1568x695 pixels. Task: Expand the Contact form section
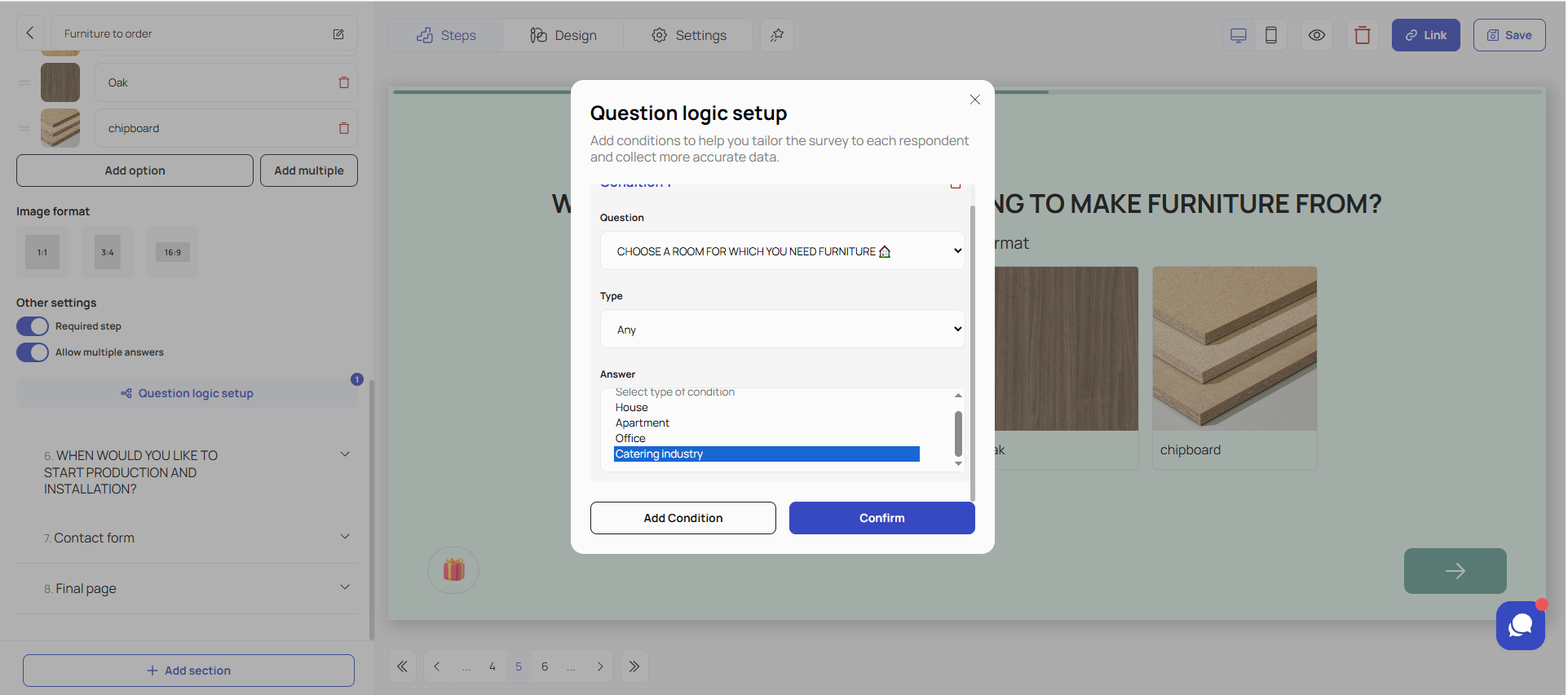pos(345,537)
